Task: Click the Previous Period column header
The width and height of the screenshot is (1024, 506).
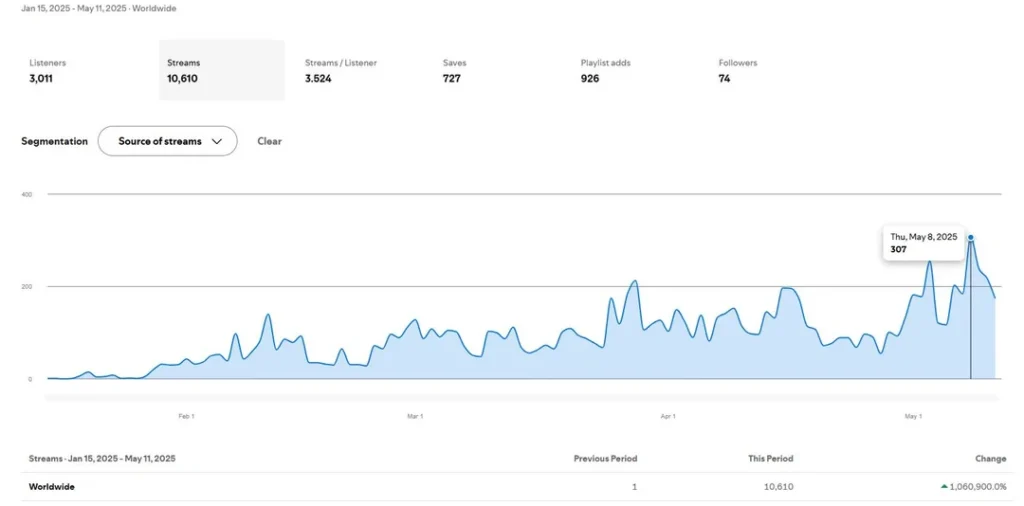Action: pos(605,459)
